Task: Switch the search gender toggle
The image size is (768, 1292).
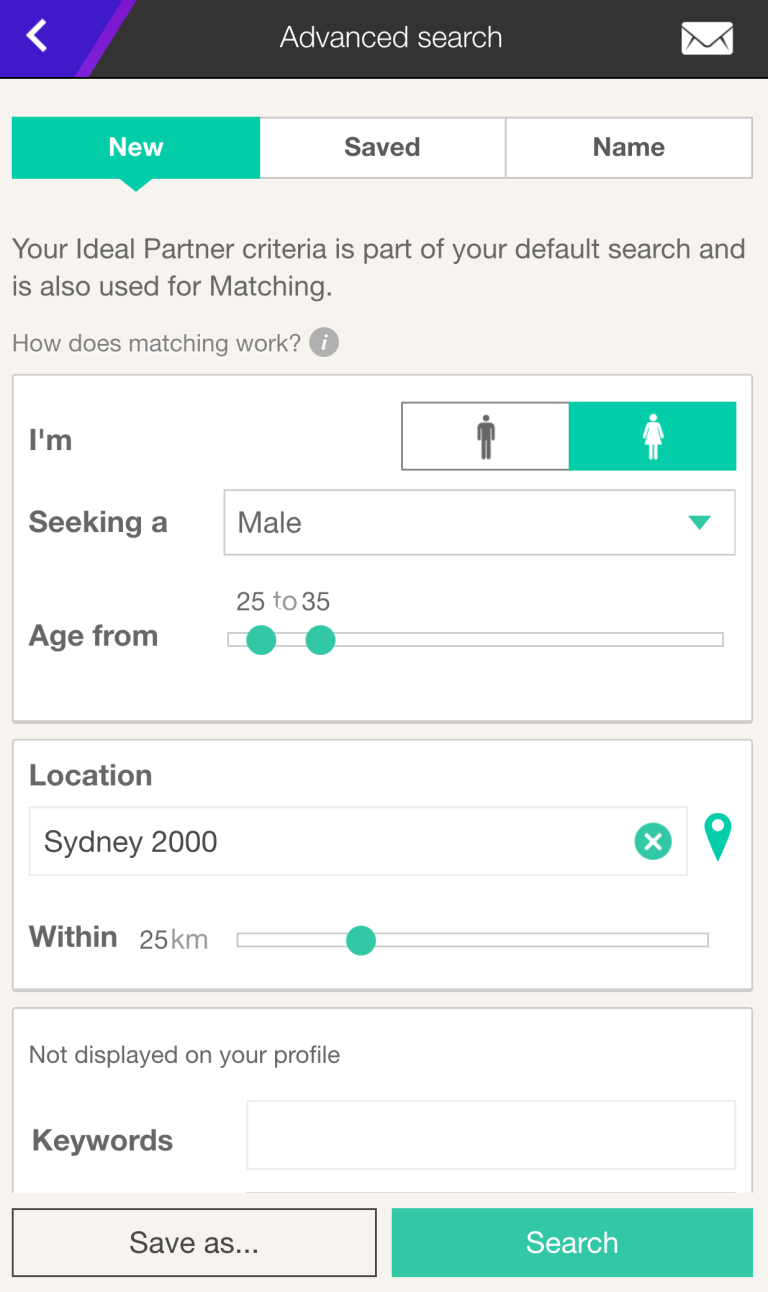Action: pyautogui.click(x=485, y=435)
